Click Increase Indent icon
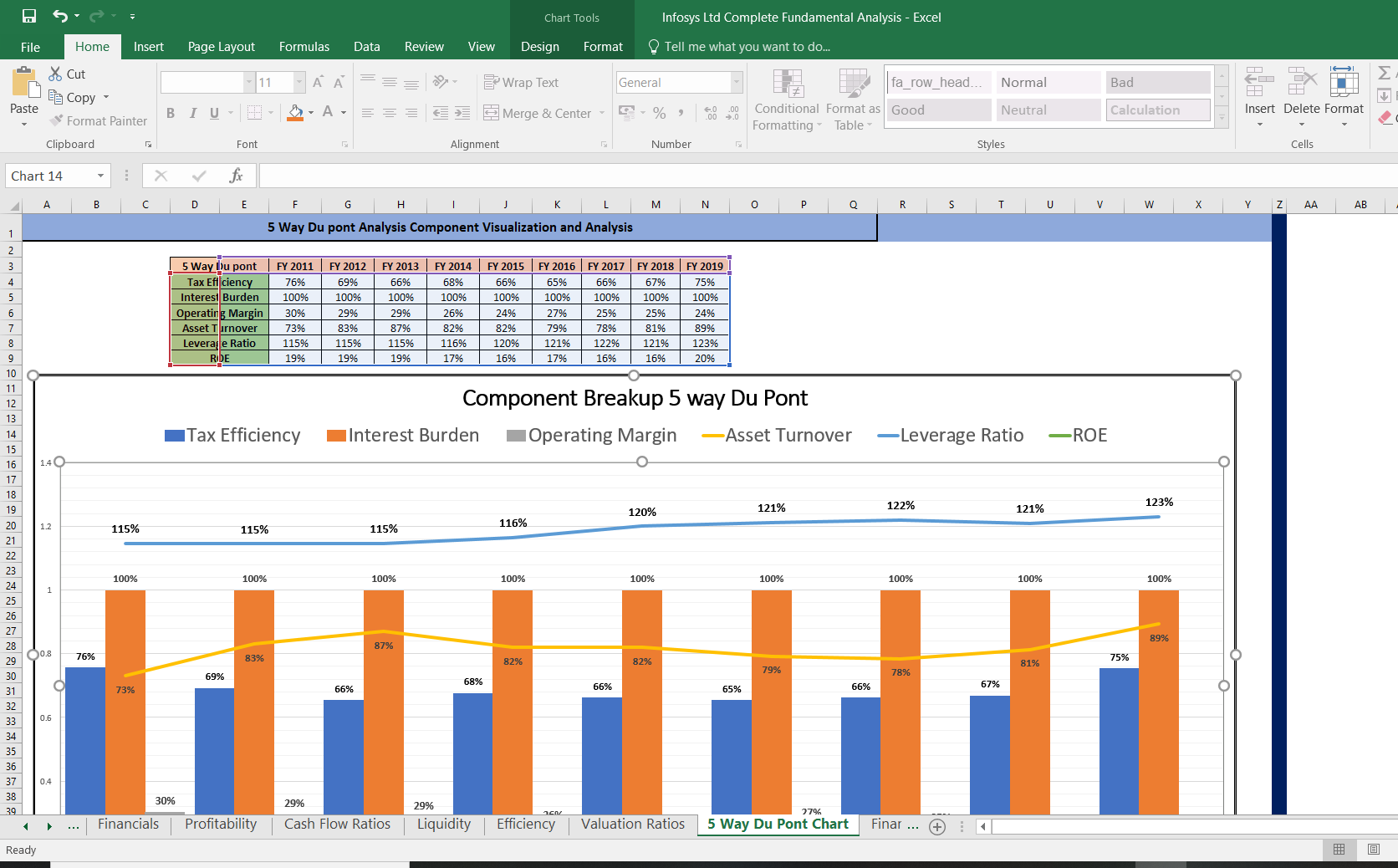This screenshot has width=1398, height=868. click(462, 113)
